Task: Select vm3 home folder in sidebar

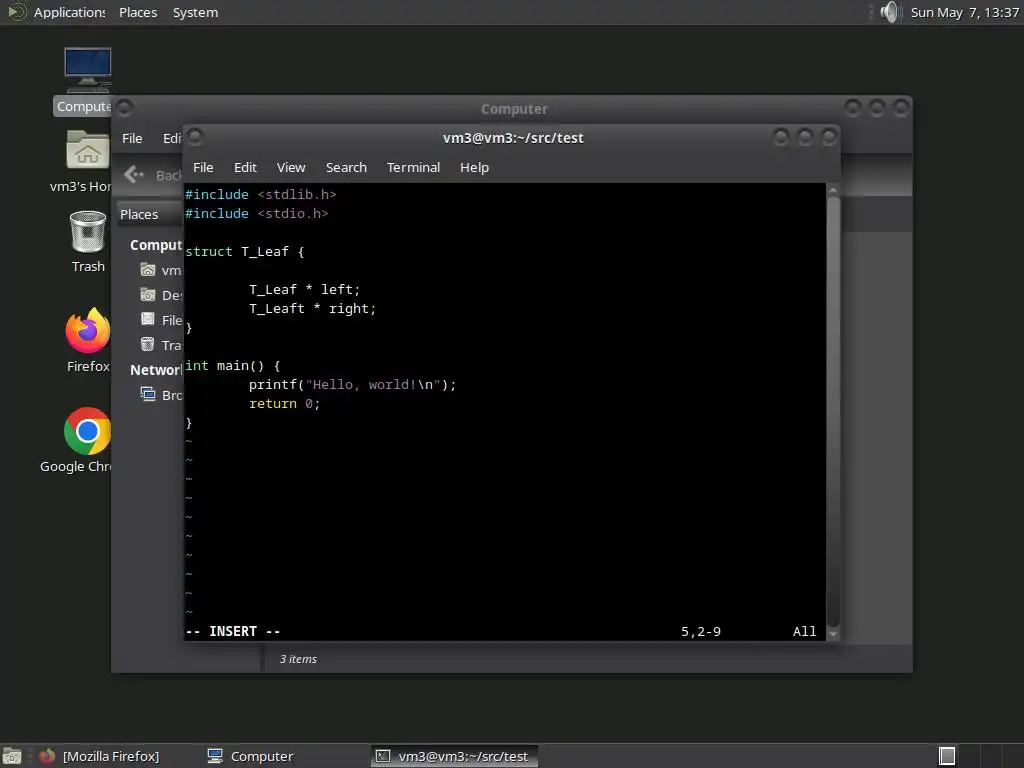Action: (161, 270)
